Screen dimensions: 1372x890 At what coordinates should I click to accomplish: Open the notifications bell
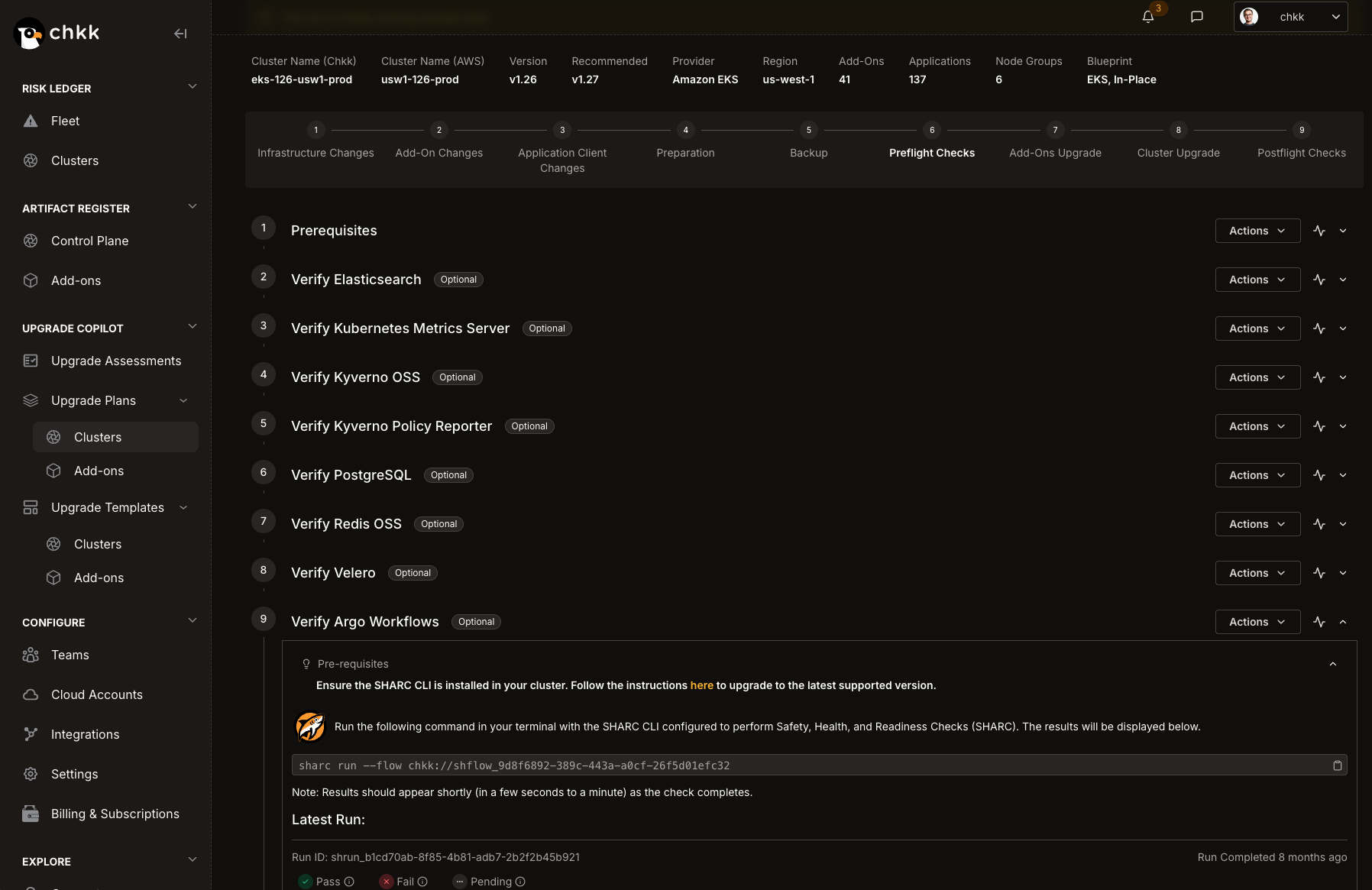pos(1148,17)
